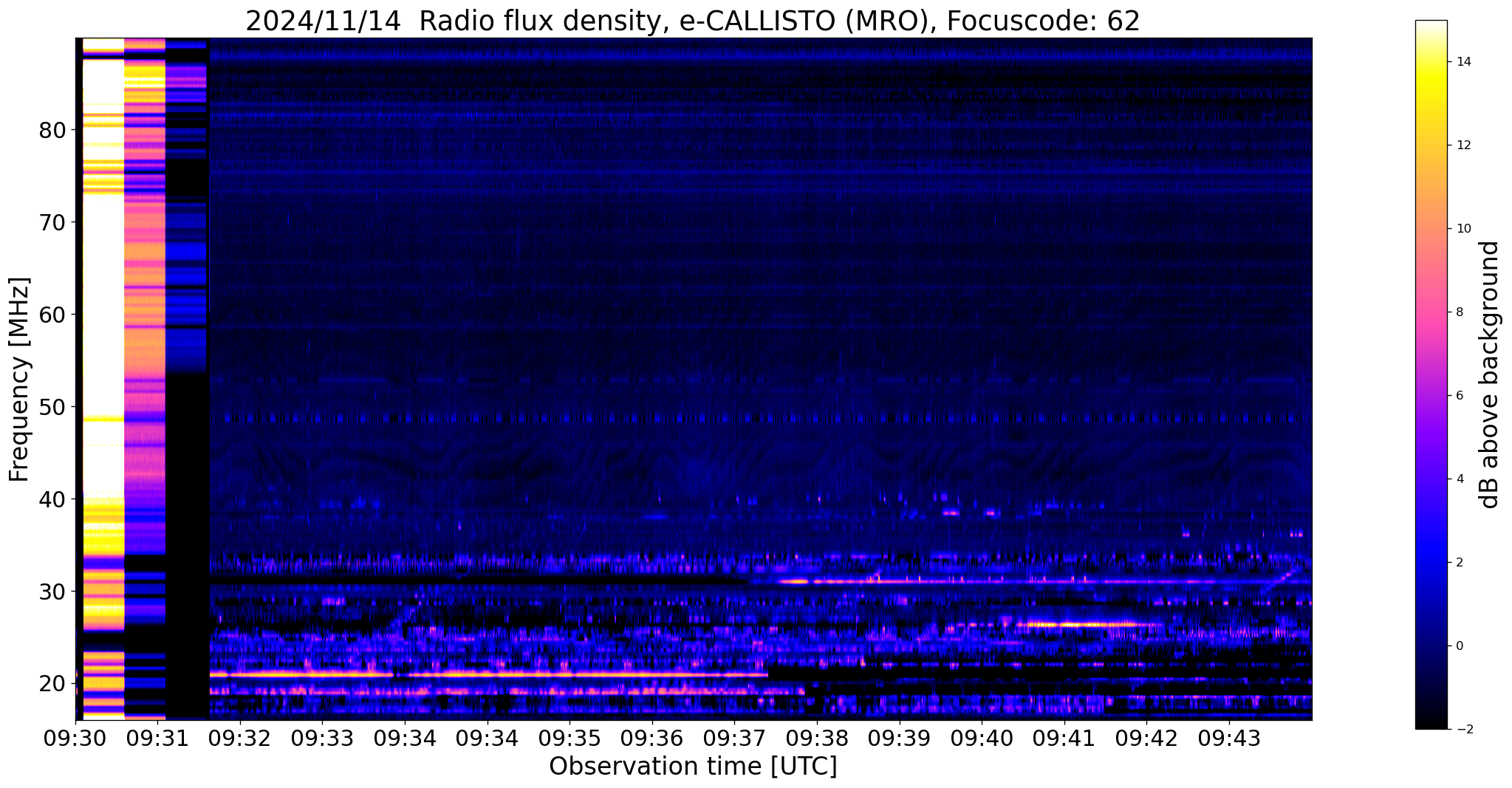Click the 70 MHz frequency tick label
Screen dimensions: 1512x788
tap(52, 222)
